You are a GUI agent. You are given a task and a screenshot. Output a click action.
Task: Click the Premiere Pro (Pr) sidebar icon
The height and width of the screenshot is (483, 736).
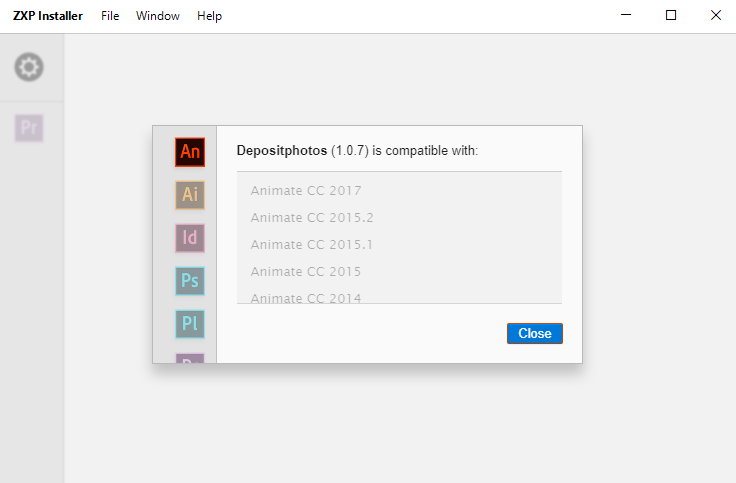29,128
